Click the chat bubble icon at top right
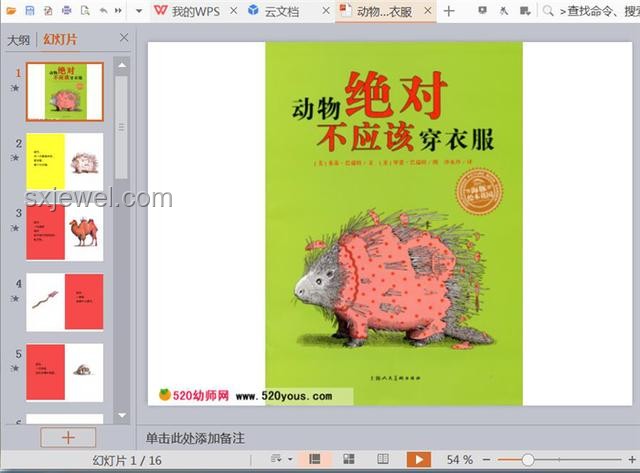This screenshot has height=473, width=640. (482, 11)
